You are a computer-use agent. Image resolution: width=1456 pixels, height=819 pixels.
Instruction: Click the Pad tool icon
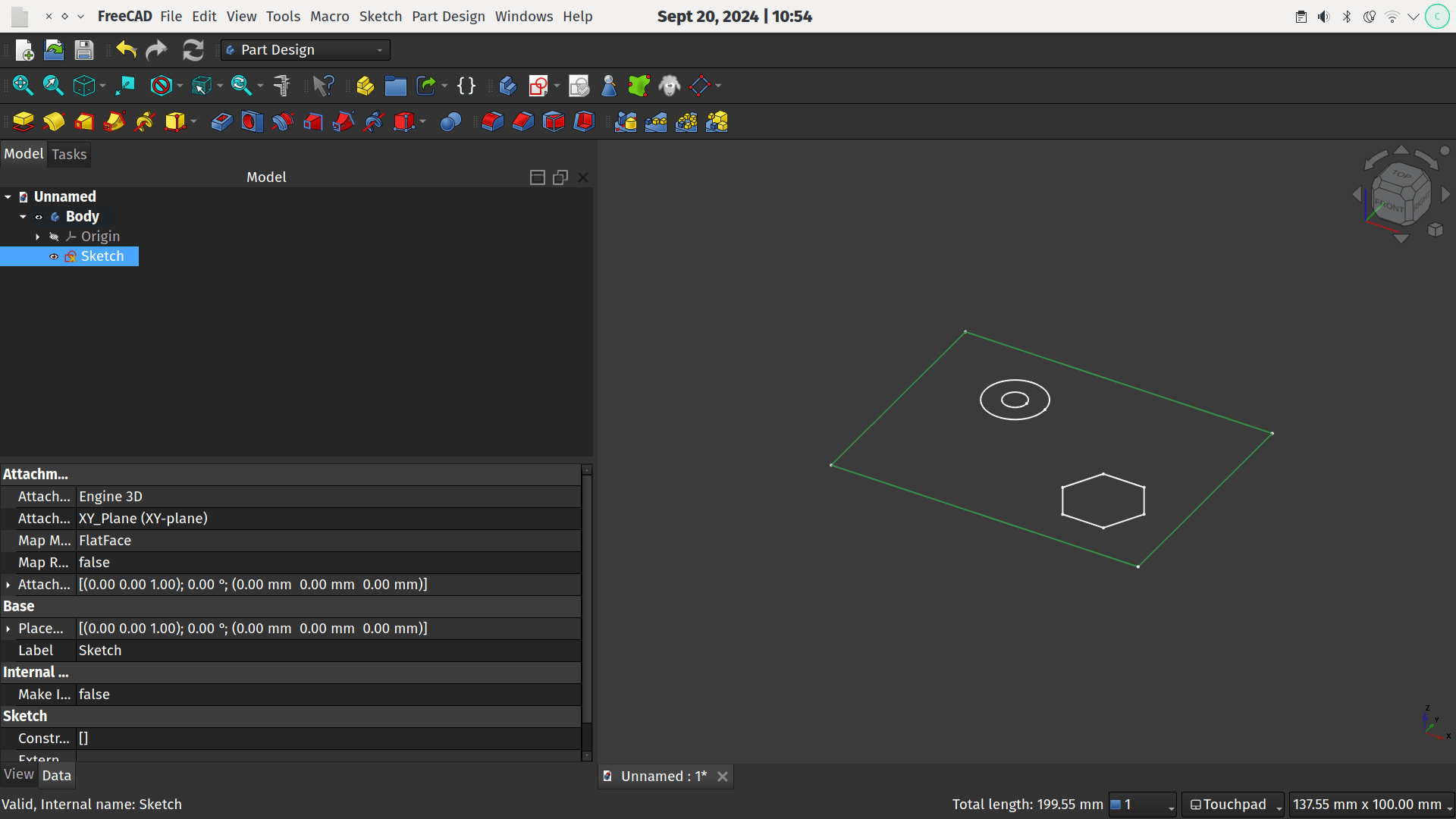coord(24,122)
